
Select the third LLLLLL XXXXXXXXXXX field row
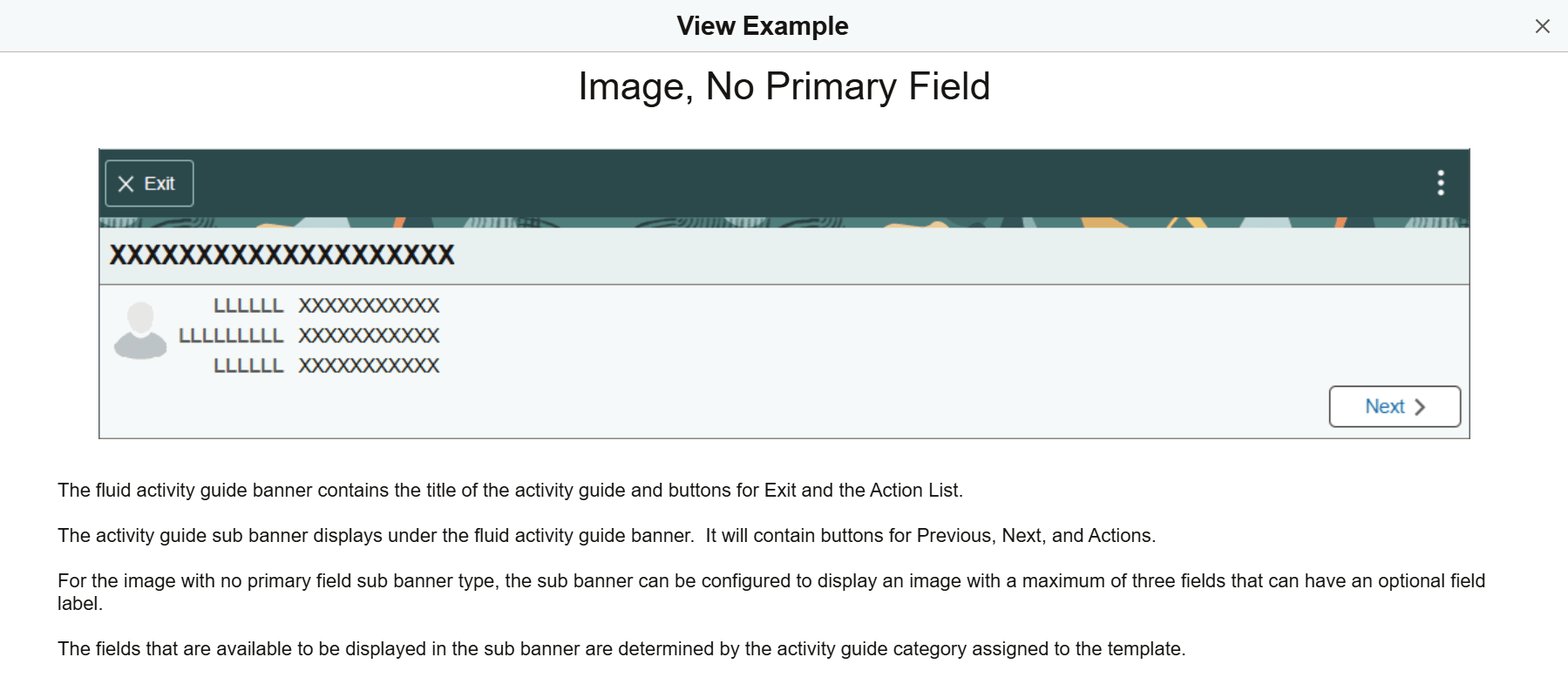(326, 365)
